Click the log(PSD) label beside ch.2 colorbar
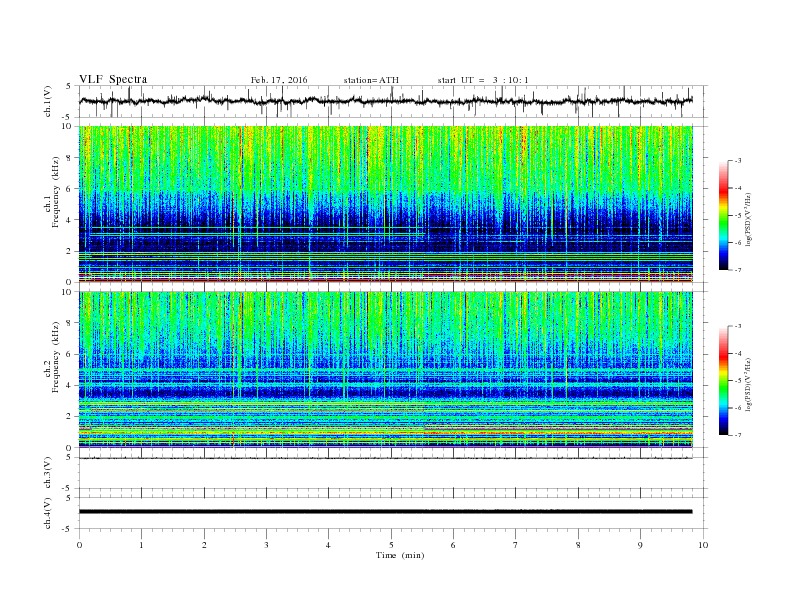Screen dimensions: 792x612 748,384
